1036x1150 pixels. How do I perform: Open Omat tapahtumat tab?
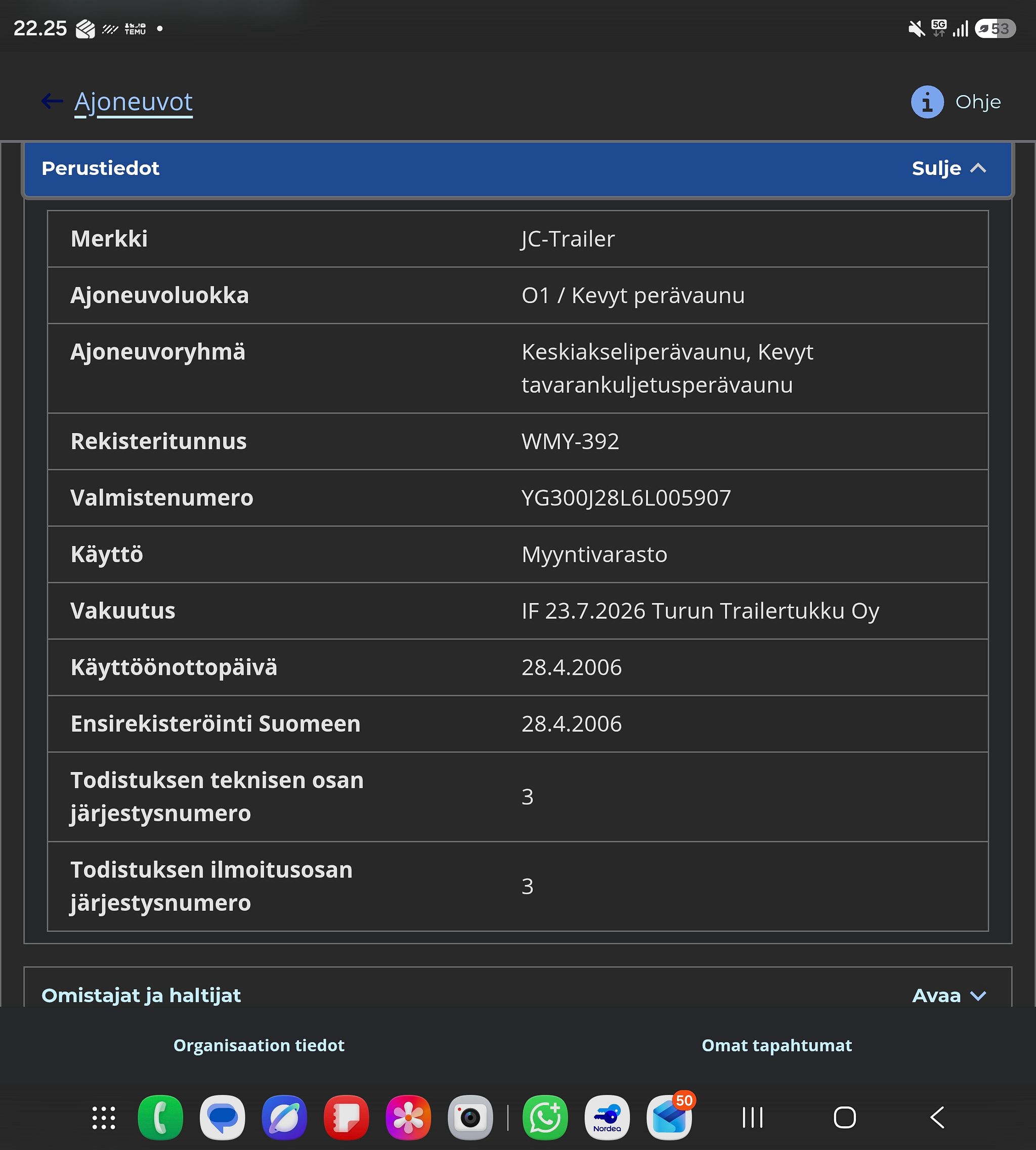pos(776,1045)
